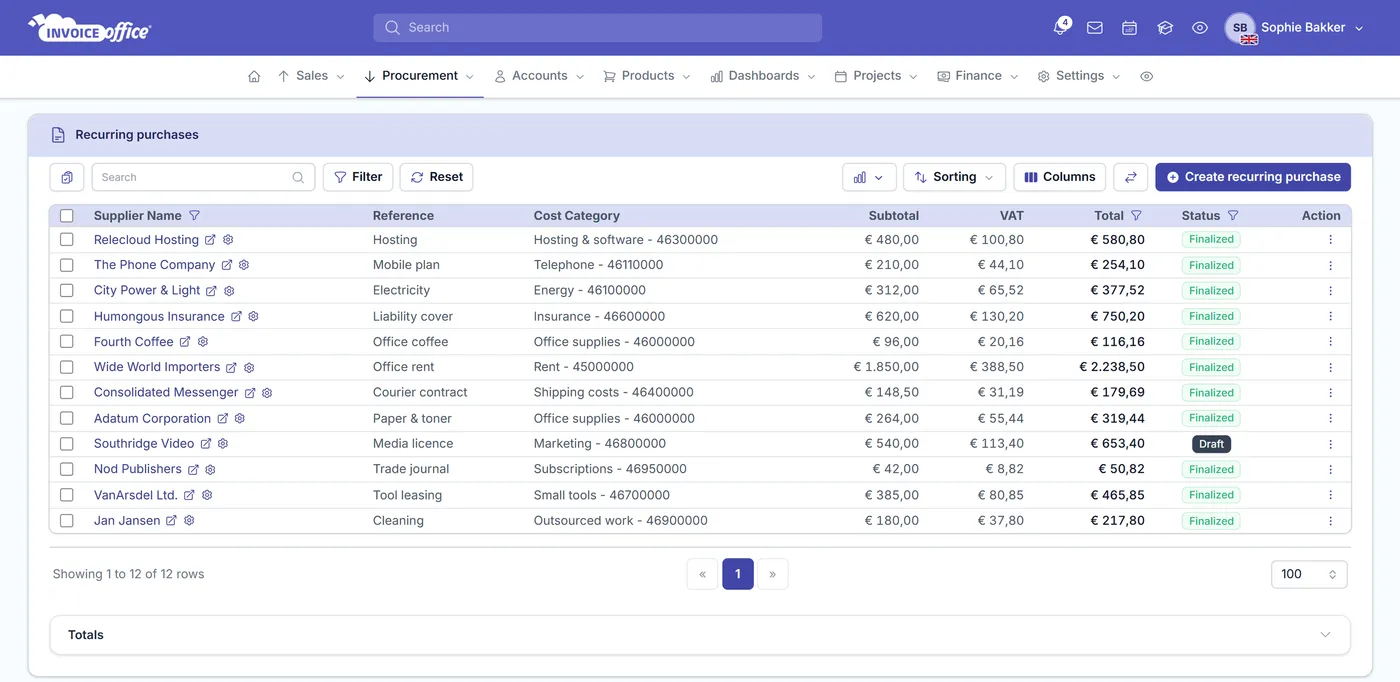Open external link icon for Humongous Insurance

pos(236,316)
